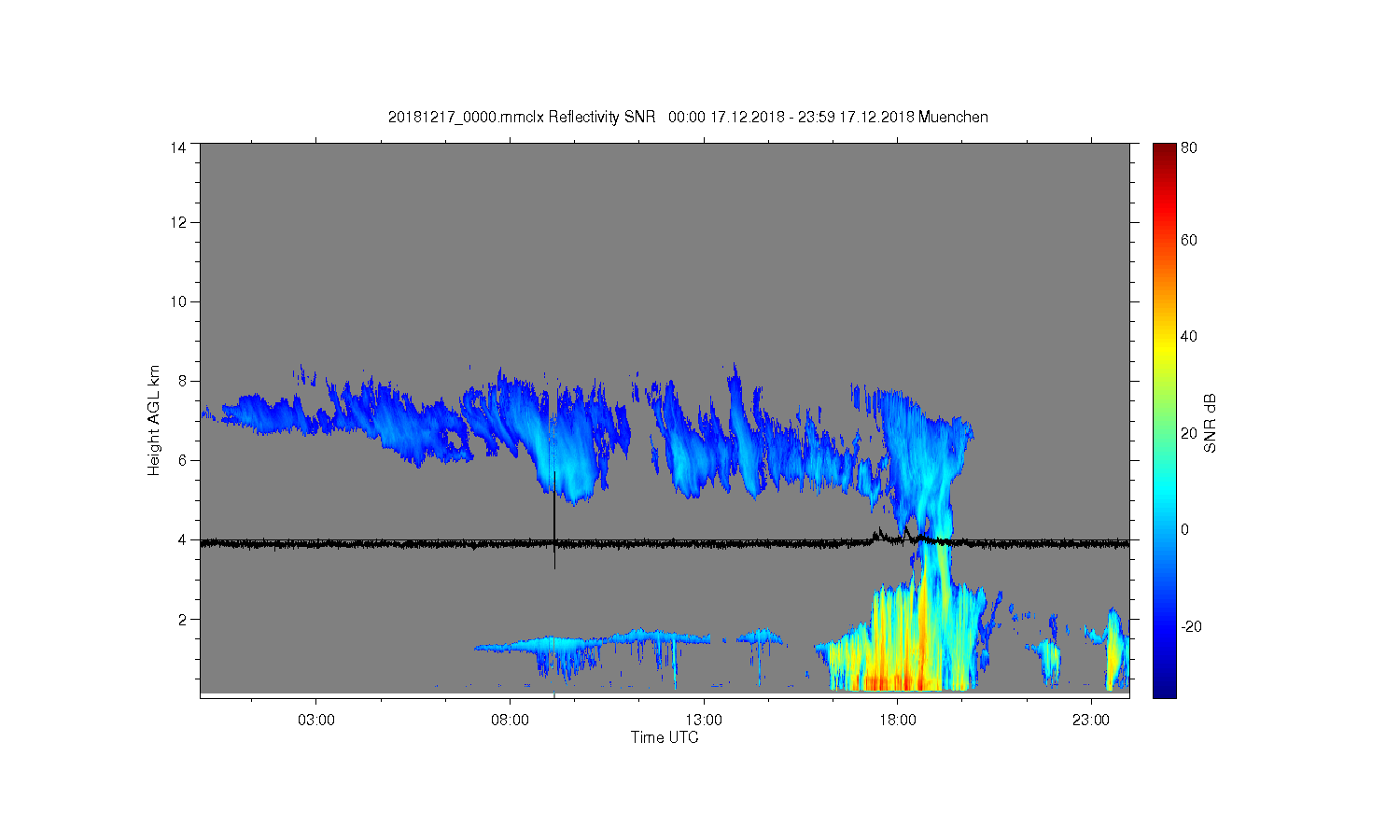The image size is (1400, 840).
Task: Click the '18:00' time tick label
Action: point(898,721)
